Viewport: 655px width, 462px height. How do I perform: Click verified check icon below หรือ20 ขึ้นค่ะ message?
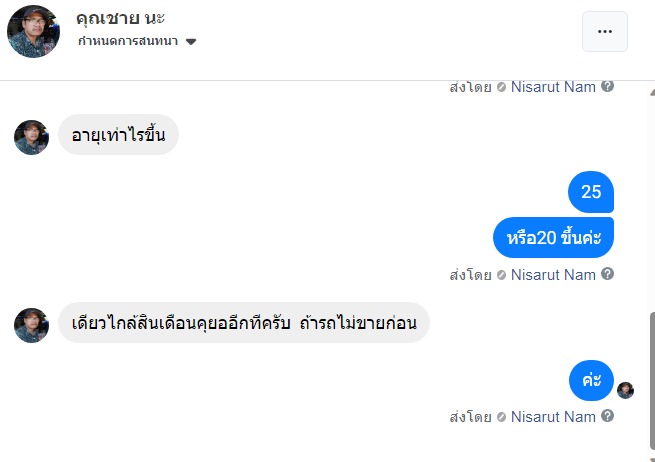[501, 275]
